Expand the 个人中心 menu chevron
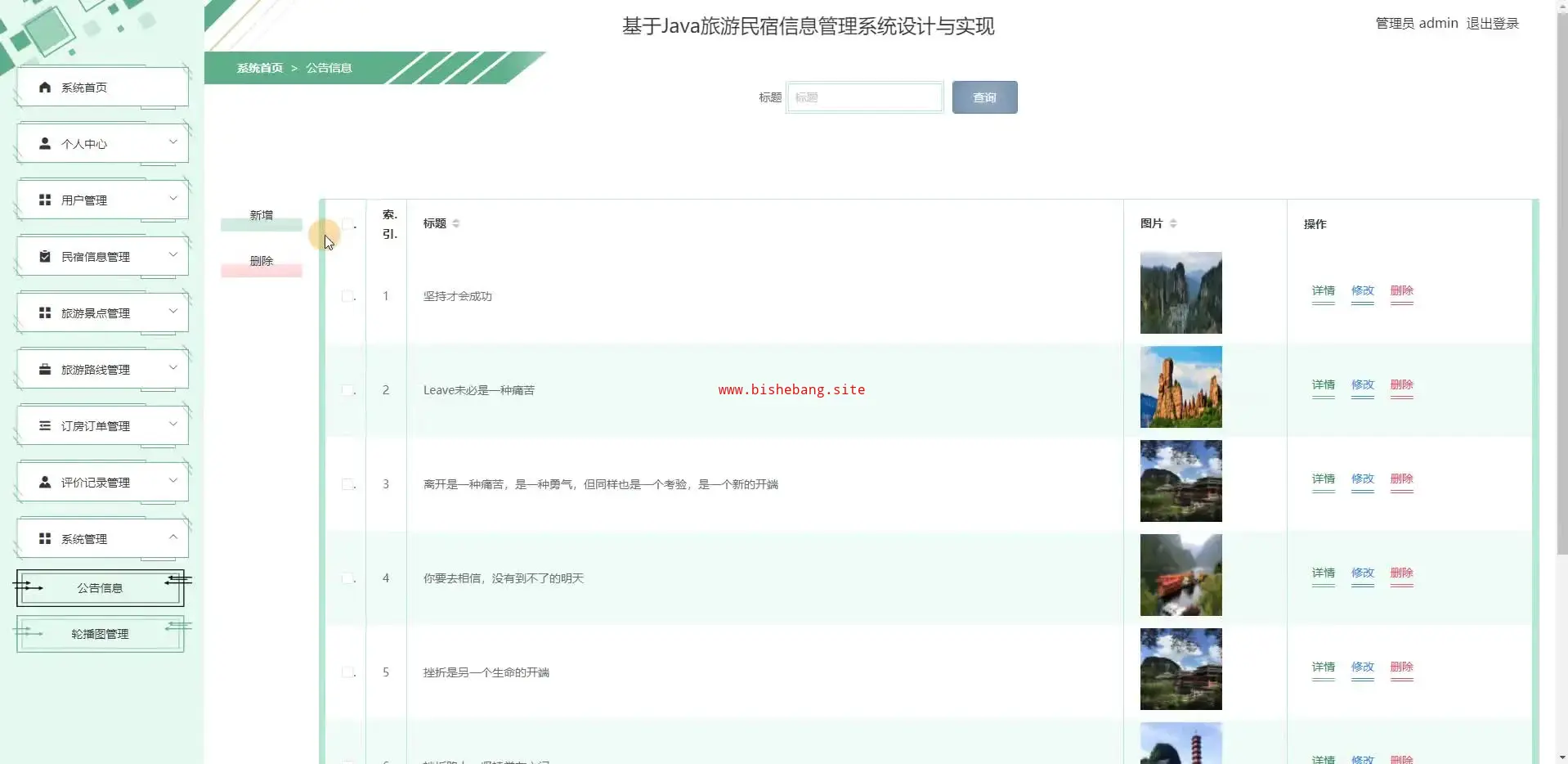Viewport: 1568px width, 764px height. [173, 142]
